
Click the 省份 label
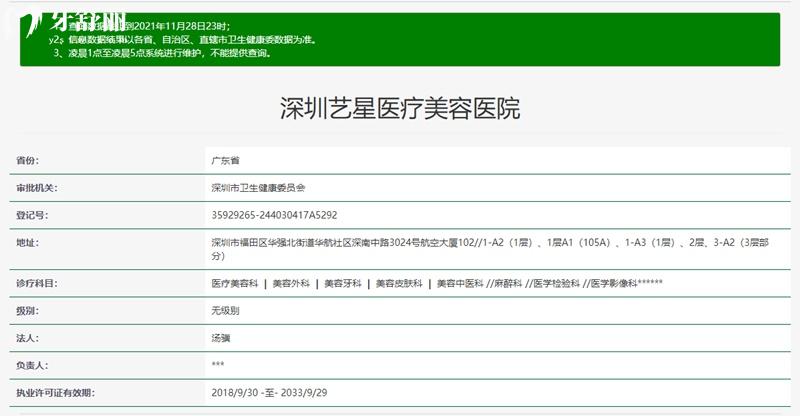[x=27, y=160]
